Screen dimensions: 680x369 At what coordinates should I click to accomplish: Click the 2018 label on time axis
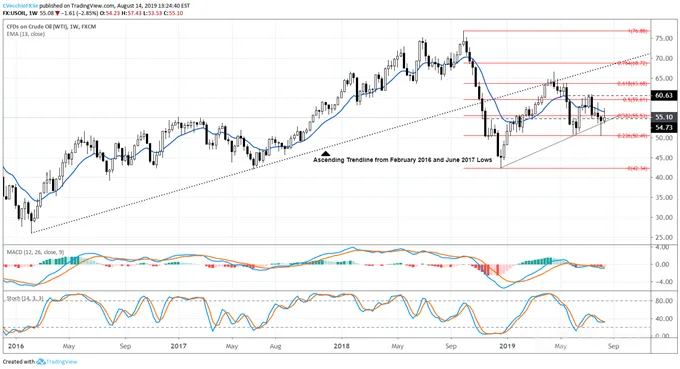point(342,346)
